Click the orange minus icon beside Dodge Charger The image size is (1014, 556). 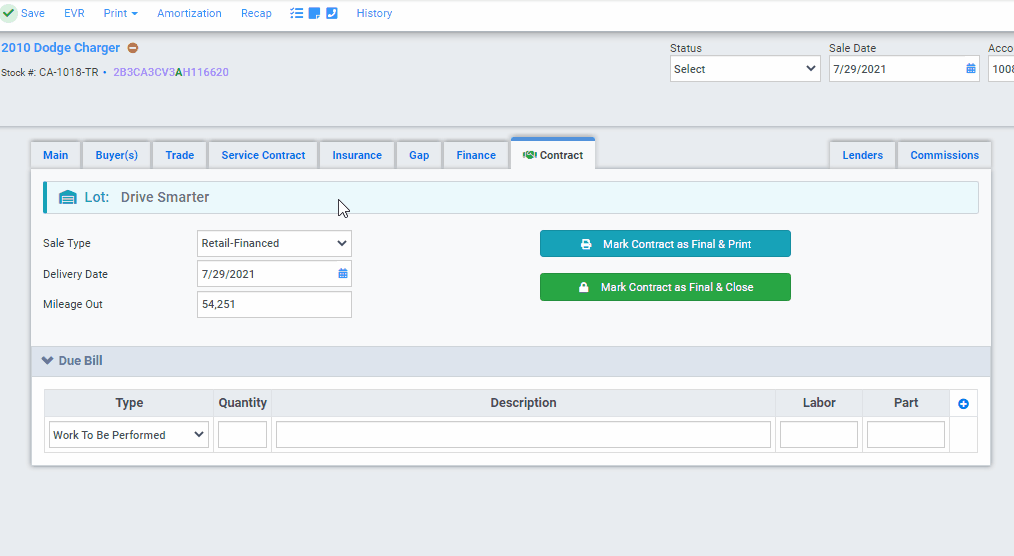point(133,48)
